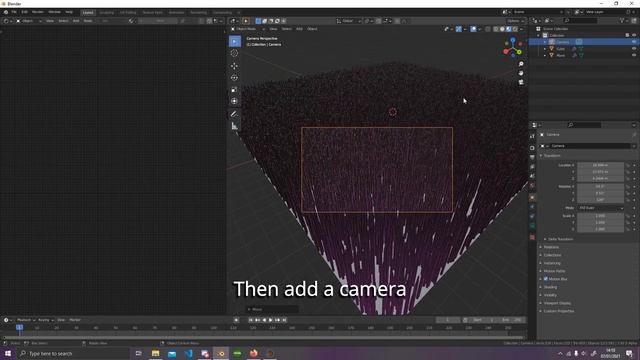The image size is (640, 360).
Task: Select the Measure ruler tool
Action: click(x=234, y=126)
